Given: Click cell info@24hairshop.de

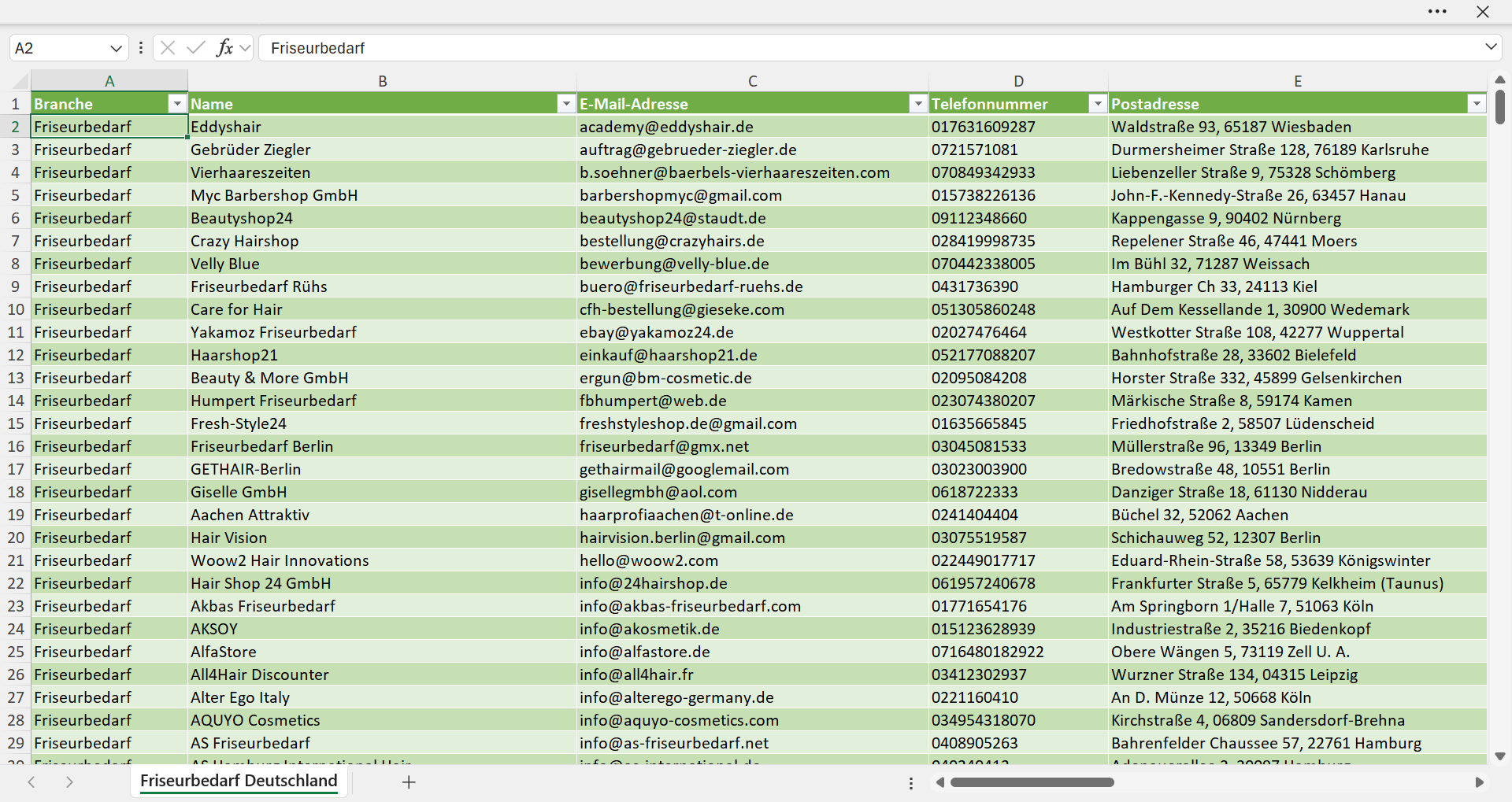Looking at the screenshot, I should [x=753, y=583].
